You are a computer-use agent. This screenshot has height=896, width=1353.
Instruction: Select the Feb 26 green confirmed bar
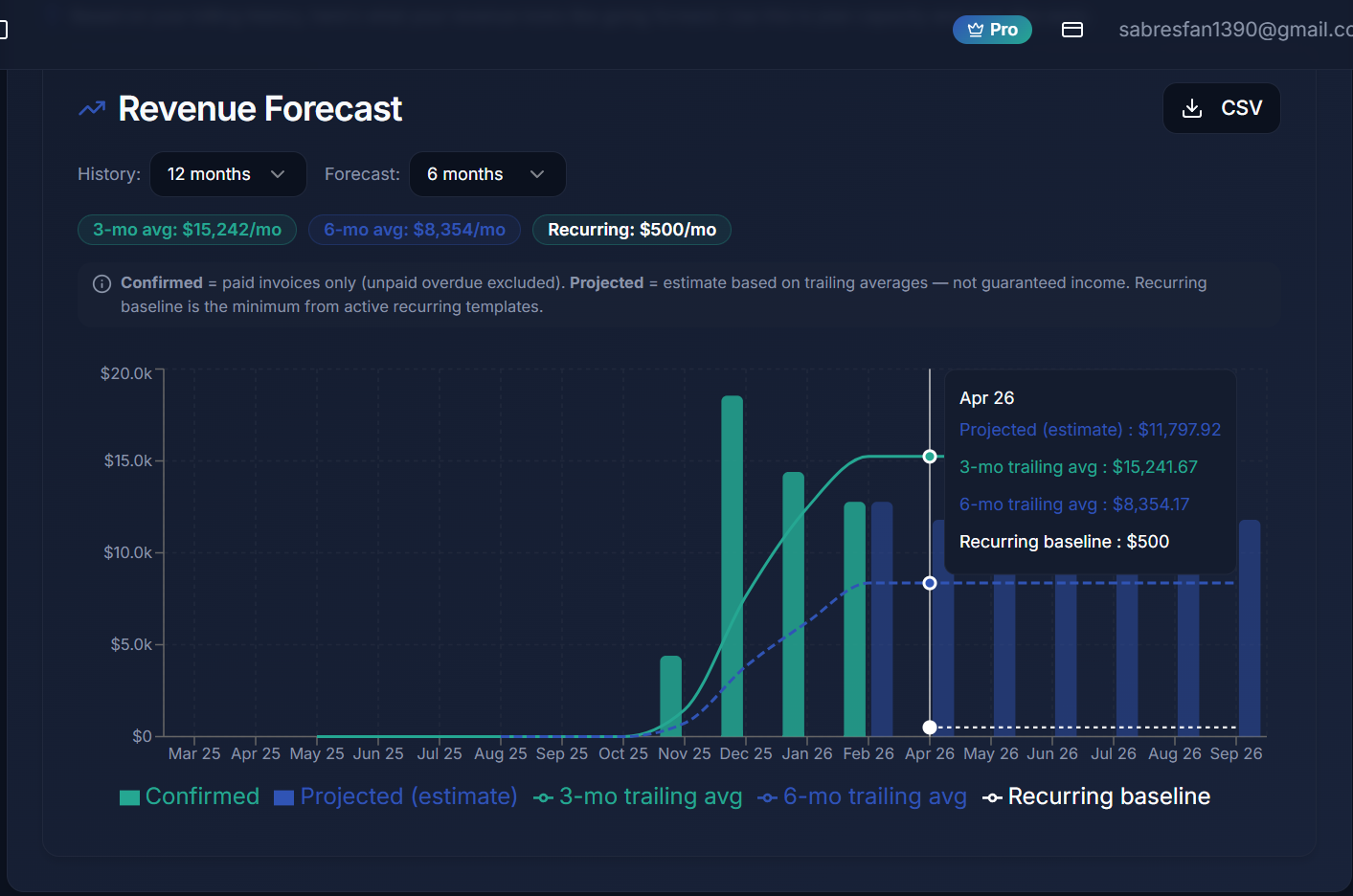(x=855, y=619)
